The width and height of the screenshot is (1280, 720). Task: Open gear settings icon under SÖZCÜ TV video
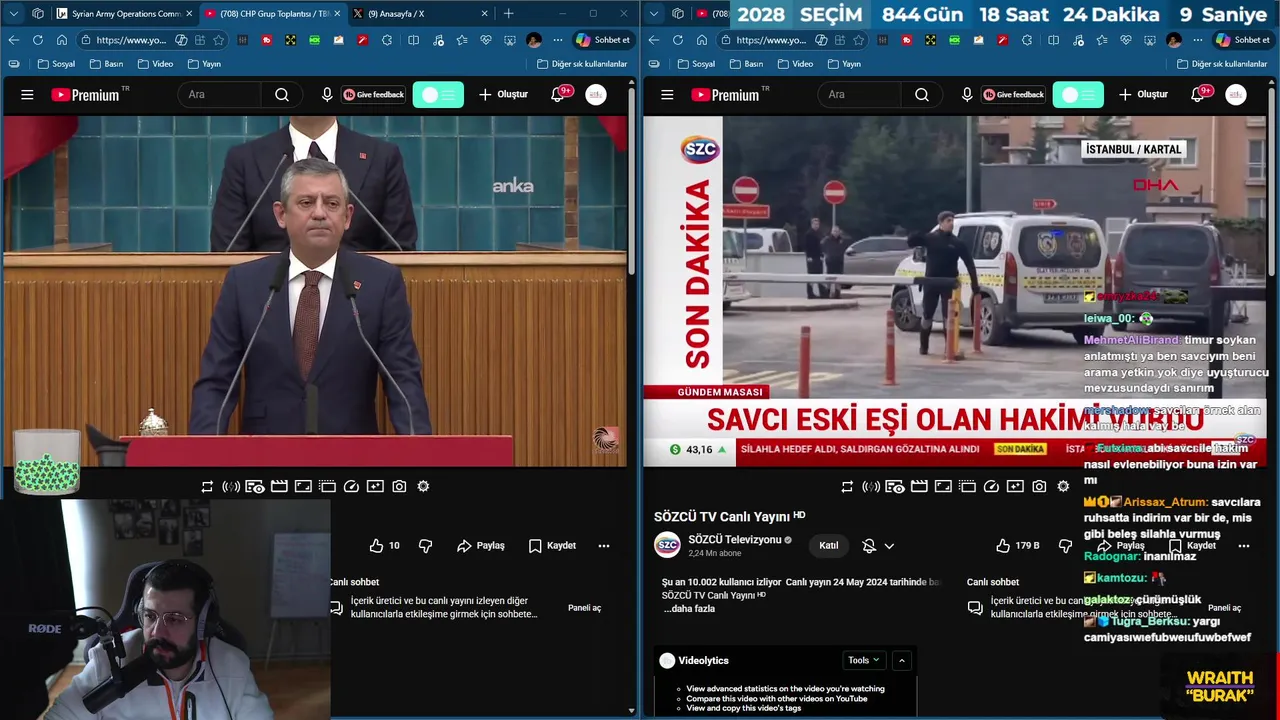click(1063, 487)
